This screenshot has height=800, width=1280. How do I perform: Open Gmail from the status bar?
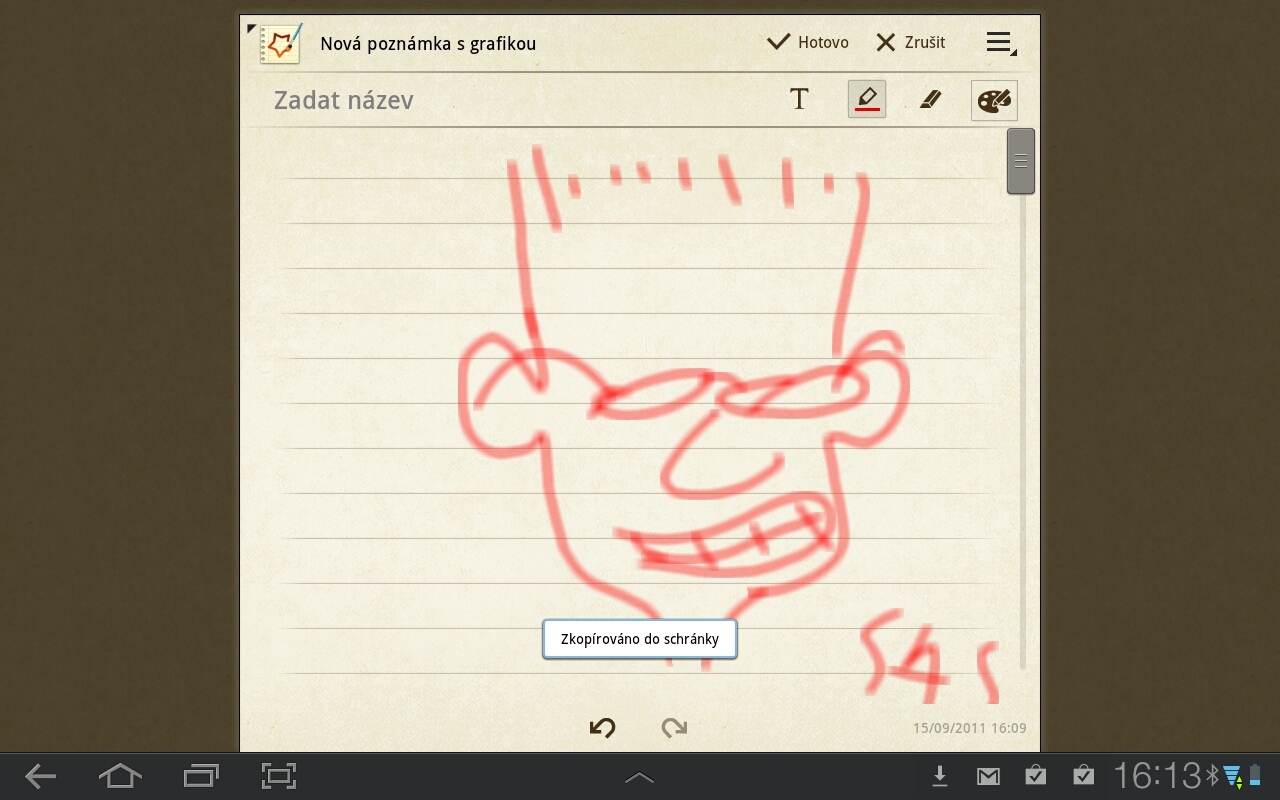point(988,775)
